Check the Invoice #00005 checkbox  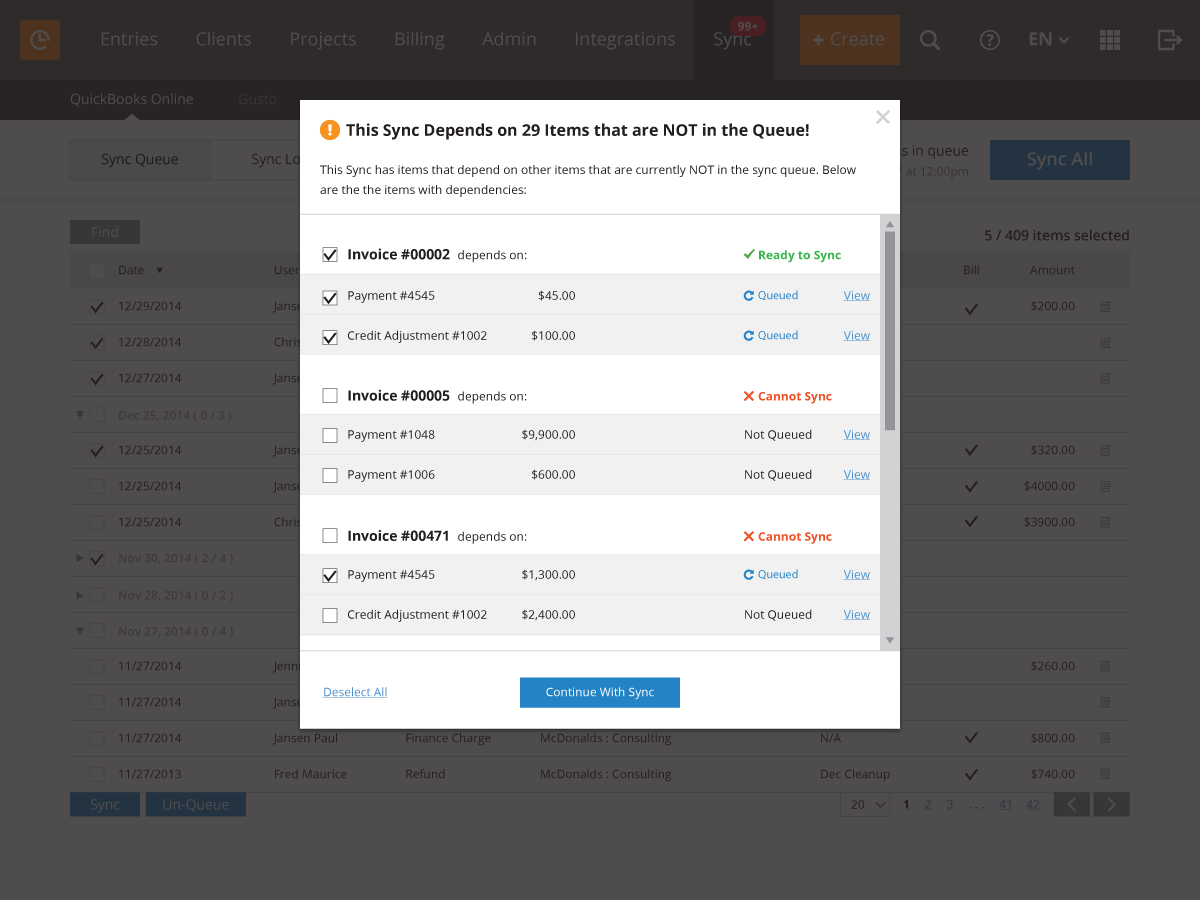click(x=330, y=396)
